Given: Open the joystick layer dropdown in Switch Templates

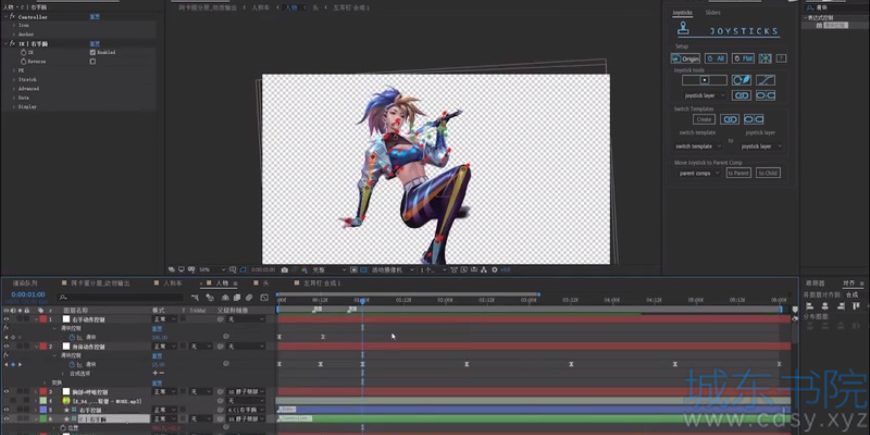Looking at the screenshot, I should click(761, 146).
